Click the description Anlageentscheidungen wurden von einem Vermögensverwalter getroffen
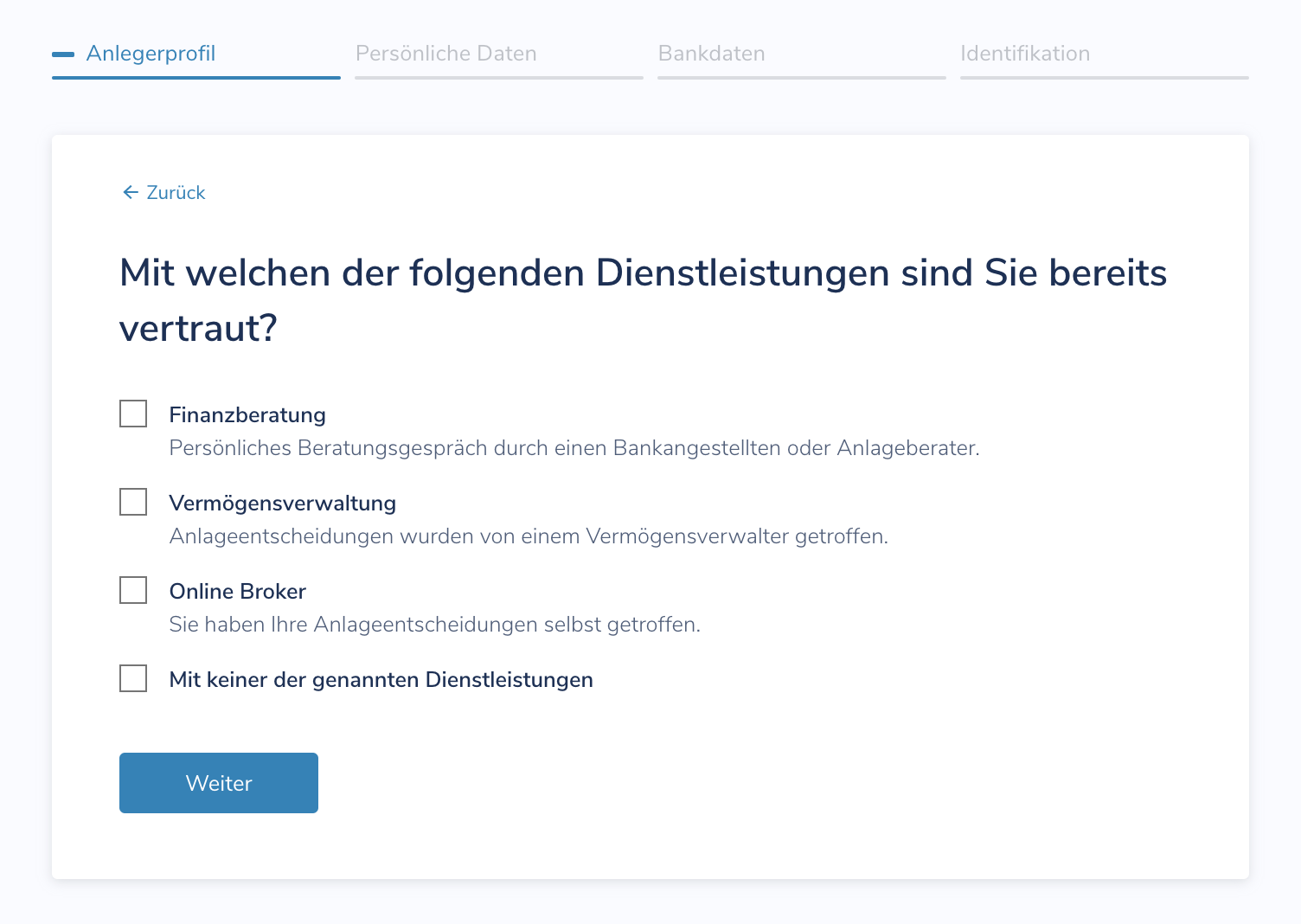 [x=529, y=536]
